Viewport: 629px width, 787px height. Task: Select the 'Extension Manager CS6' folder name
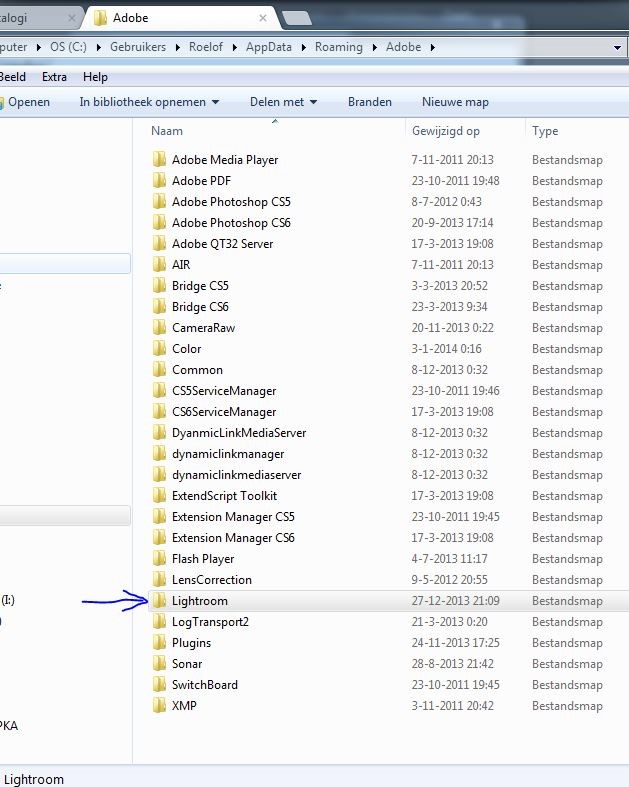click(233, 538)
